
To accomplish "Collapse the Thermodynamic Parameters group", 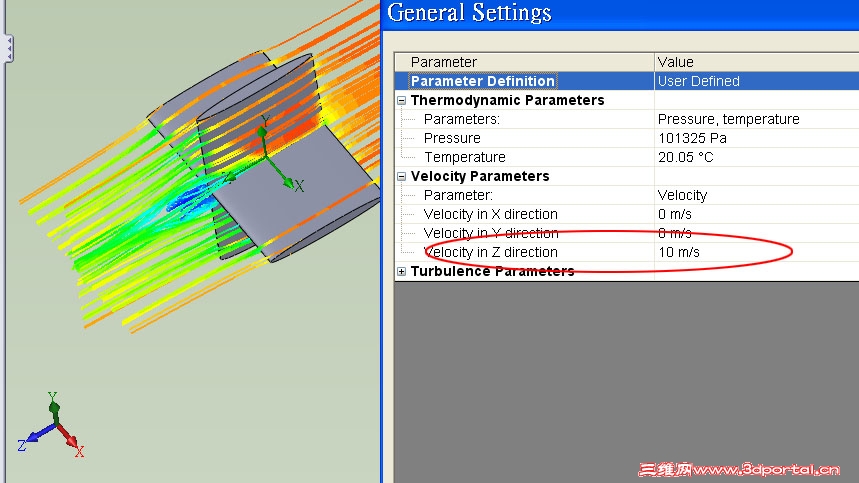I will pos(402,101).
